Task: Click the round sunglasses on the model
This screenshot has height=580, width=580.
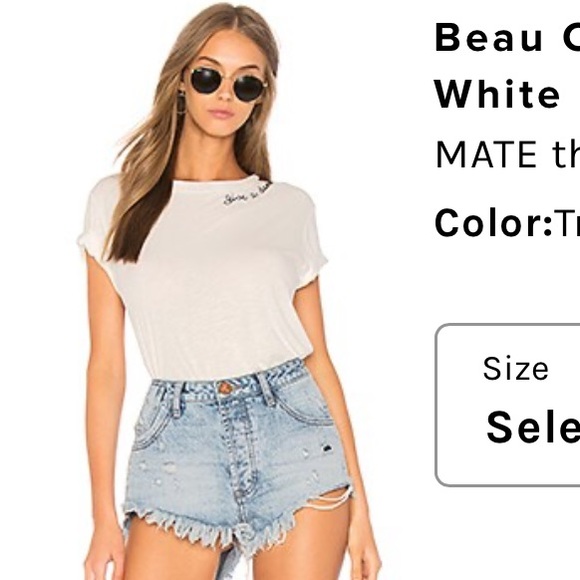Action: (227, 83)
